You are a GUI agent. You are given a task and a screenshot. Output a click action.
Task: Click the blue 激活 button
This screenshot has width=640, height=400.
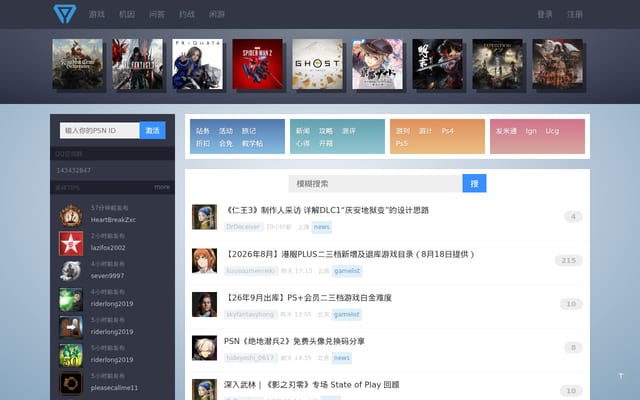point(153,131)
